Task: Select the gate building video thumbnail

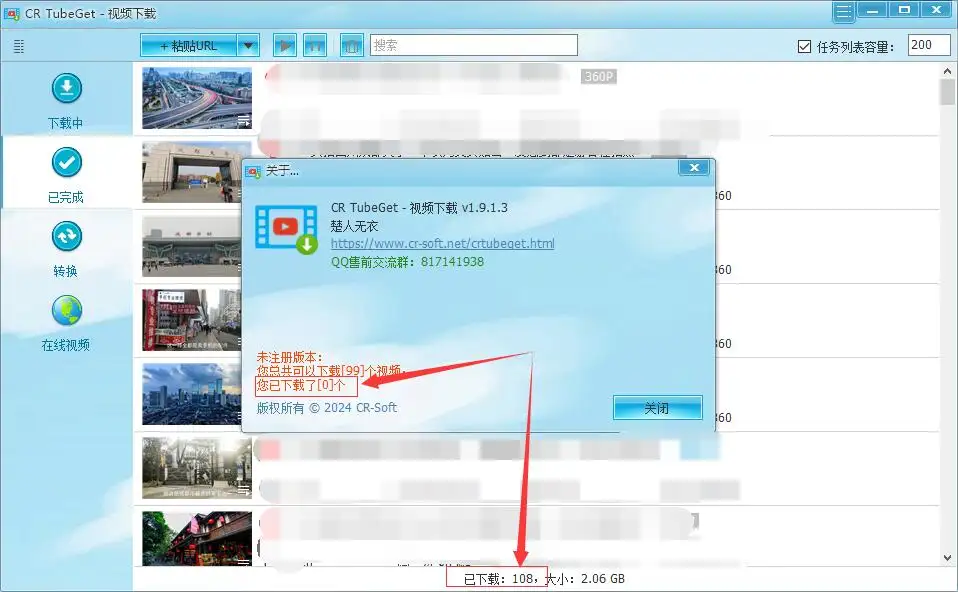Action: pos(192,172)
